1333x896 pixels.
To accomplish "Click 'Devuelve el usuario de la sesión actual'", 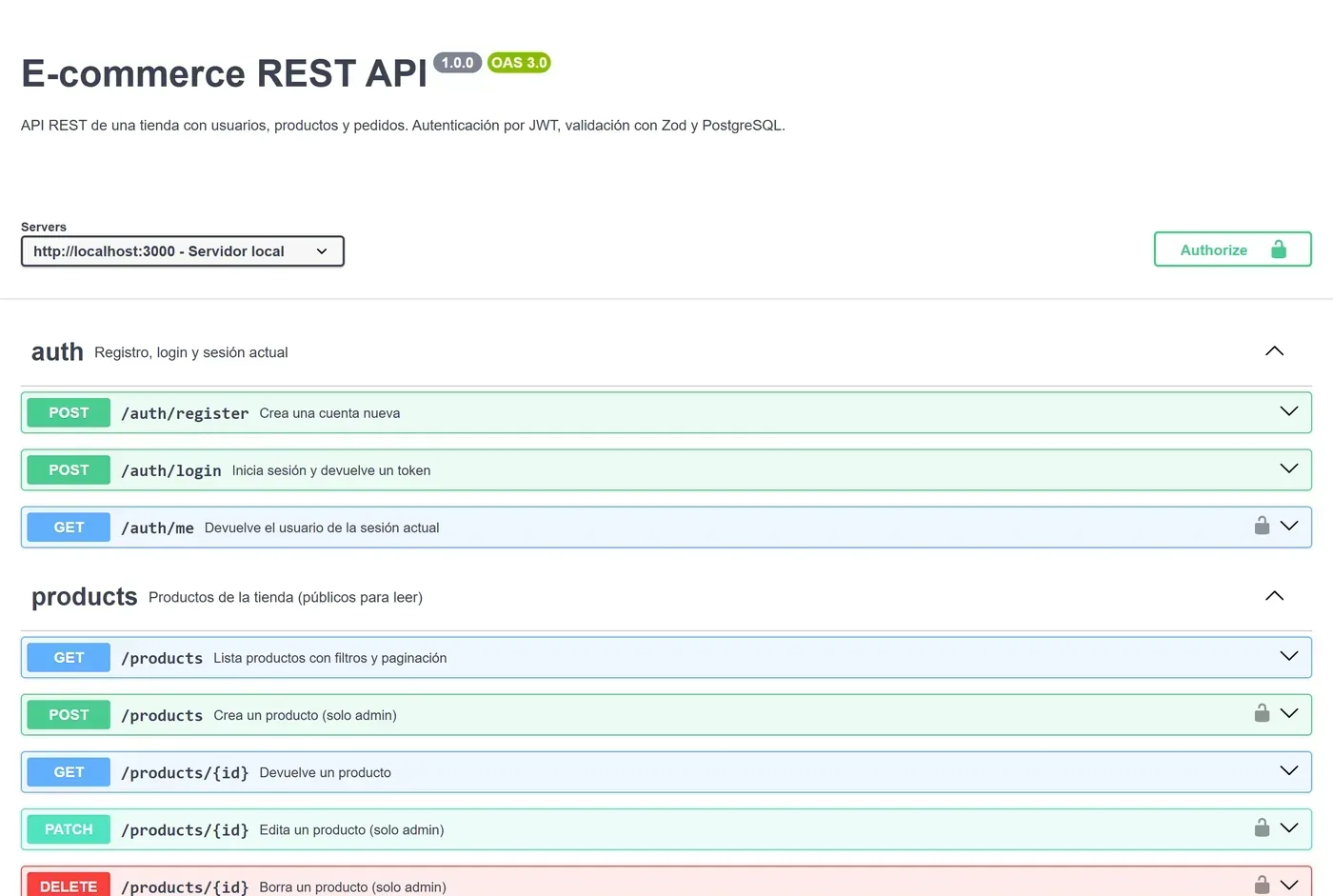I will (322, 528).
